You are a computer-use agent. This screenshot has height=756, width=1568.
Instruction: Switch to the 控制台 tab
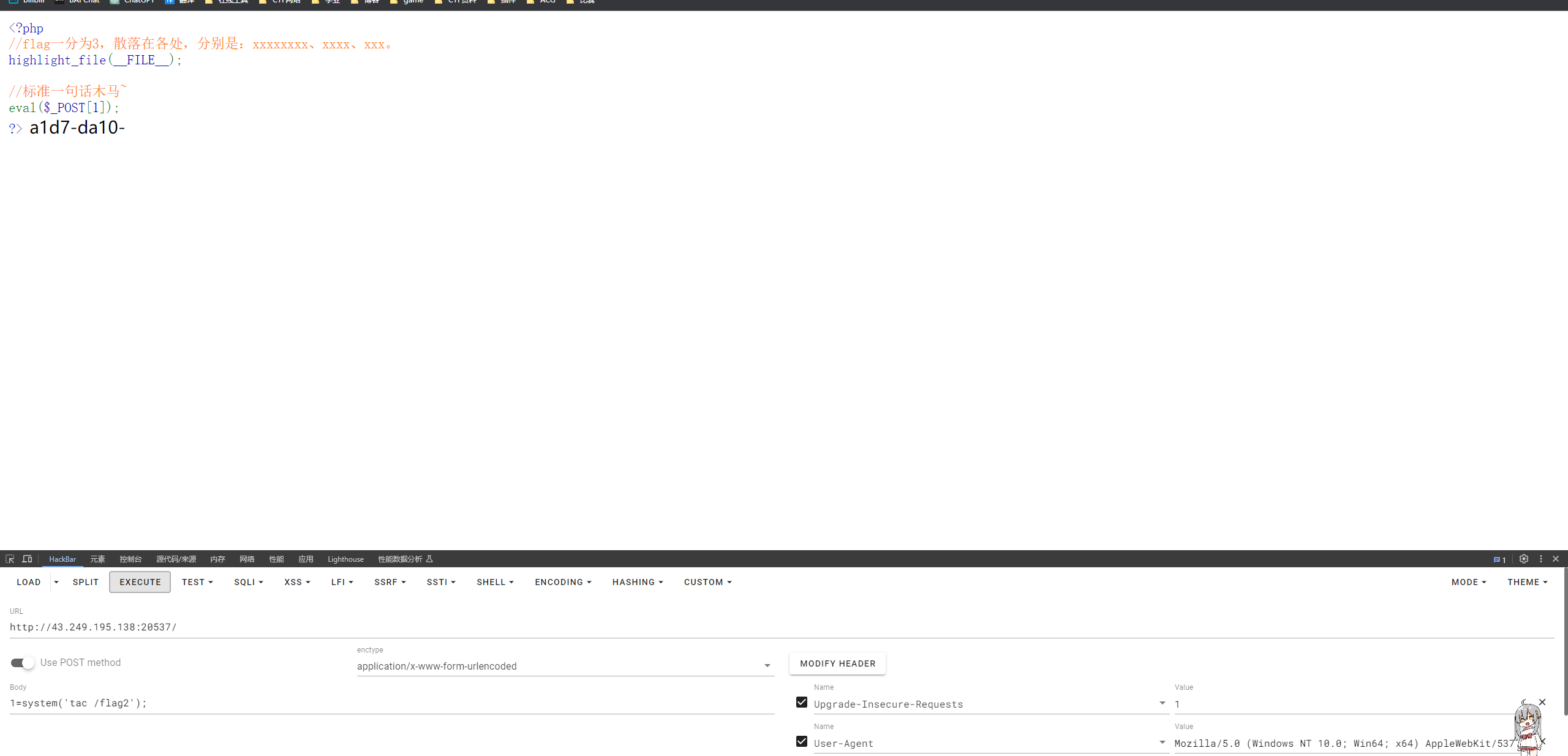pos(130,559)
